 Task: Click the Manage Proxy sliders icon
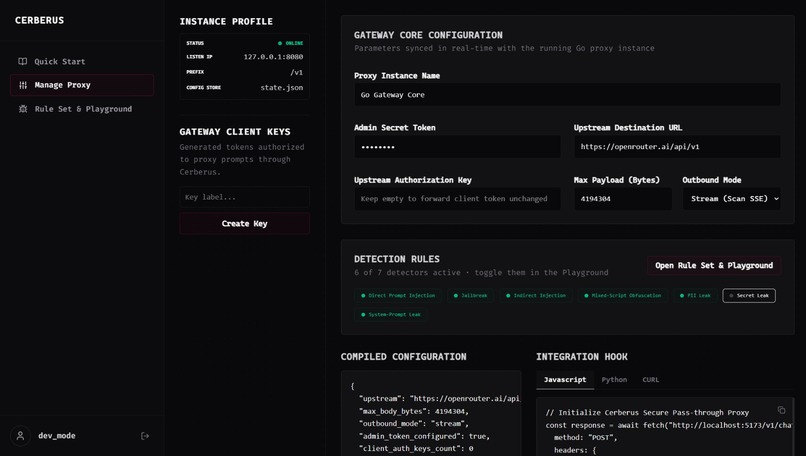(23, 85)
